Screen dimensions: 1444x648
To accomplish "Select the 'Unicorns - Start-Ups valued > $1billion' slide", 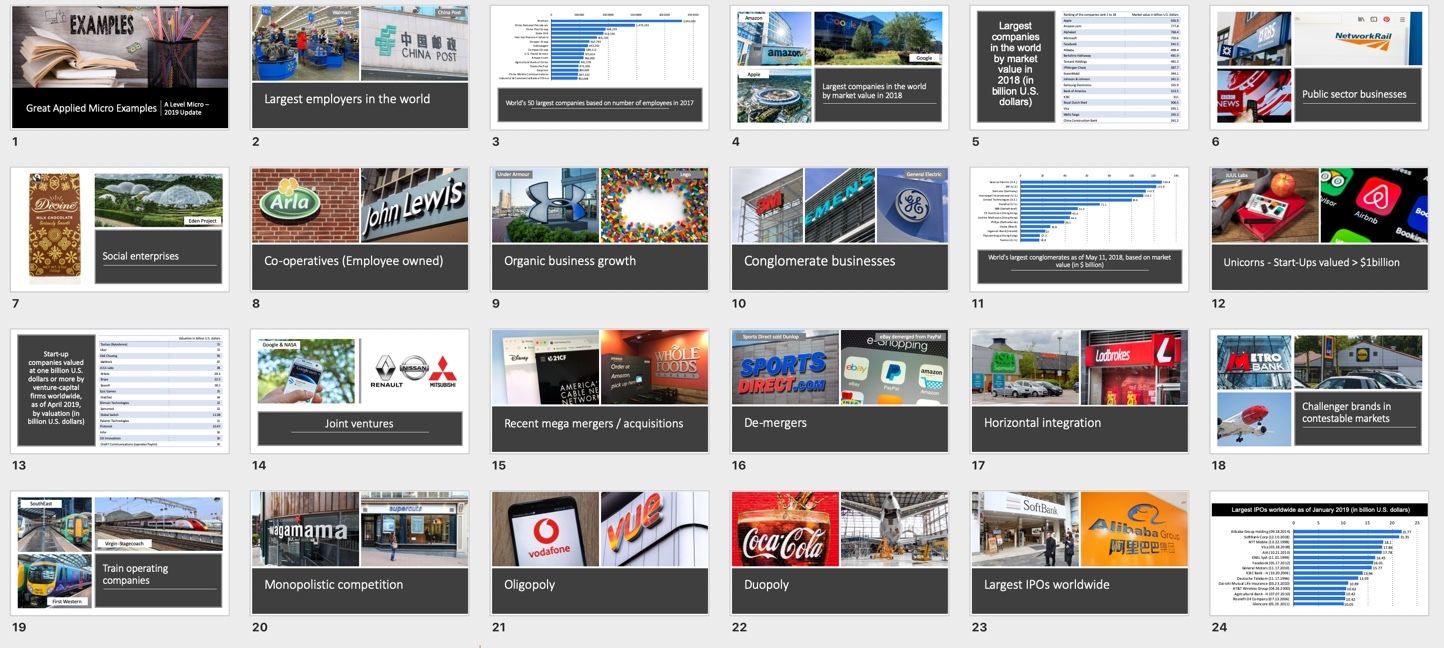I will (x=1319, y=230).
